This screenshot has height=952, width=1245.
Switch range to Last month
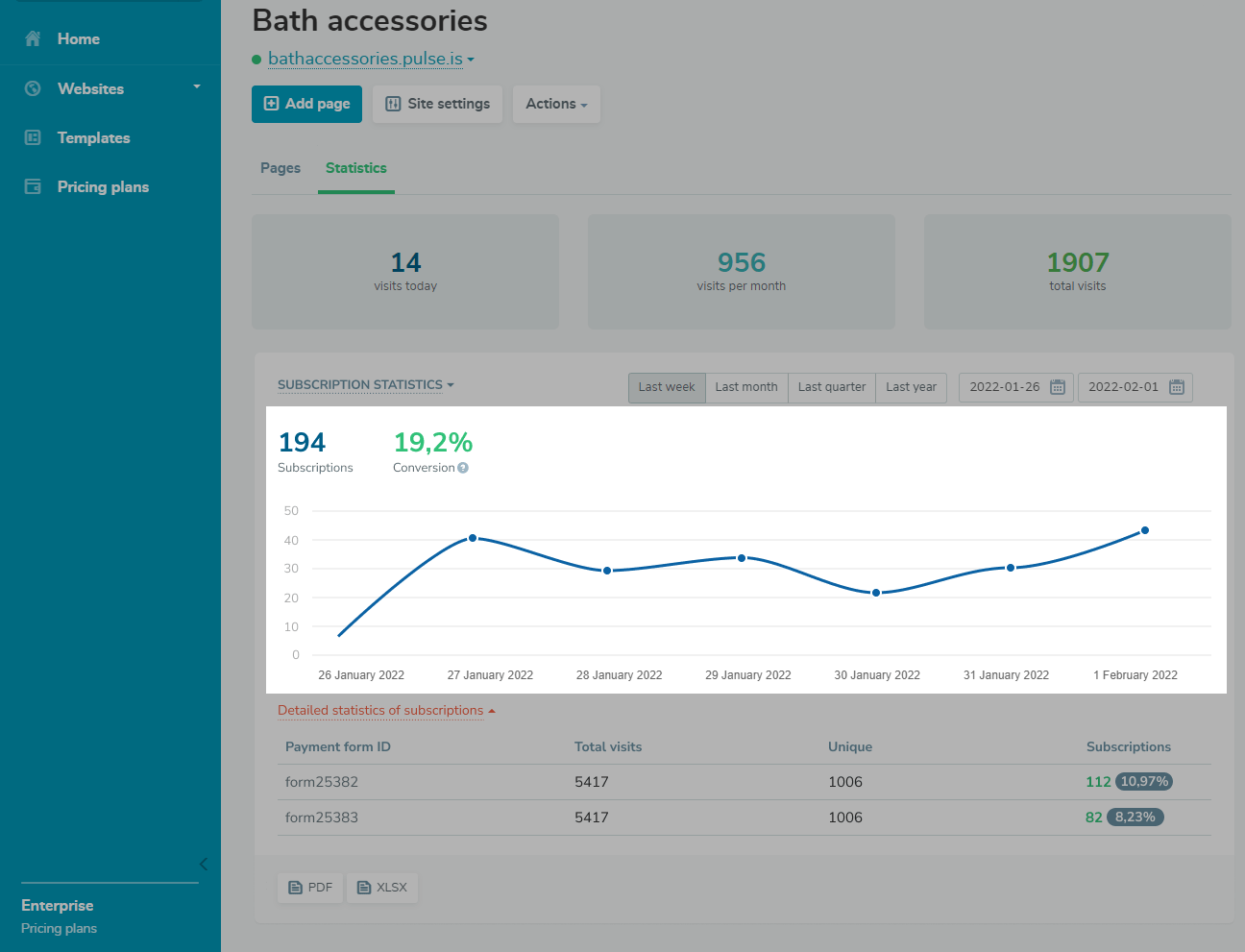click(x=745, y=387)
